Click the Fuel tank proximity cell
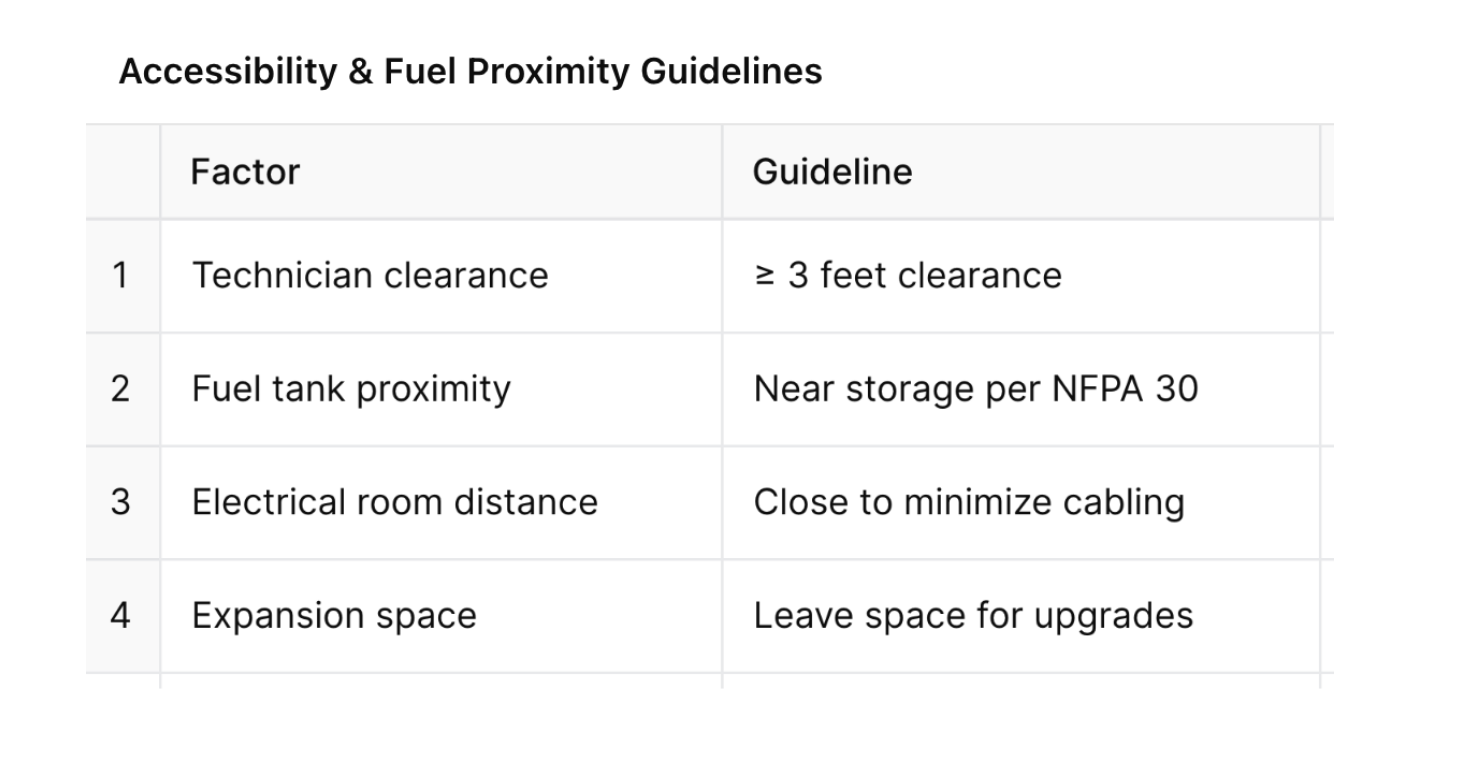This screenshot has height=758, width=1472. tap(351, 388)
